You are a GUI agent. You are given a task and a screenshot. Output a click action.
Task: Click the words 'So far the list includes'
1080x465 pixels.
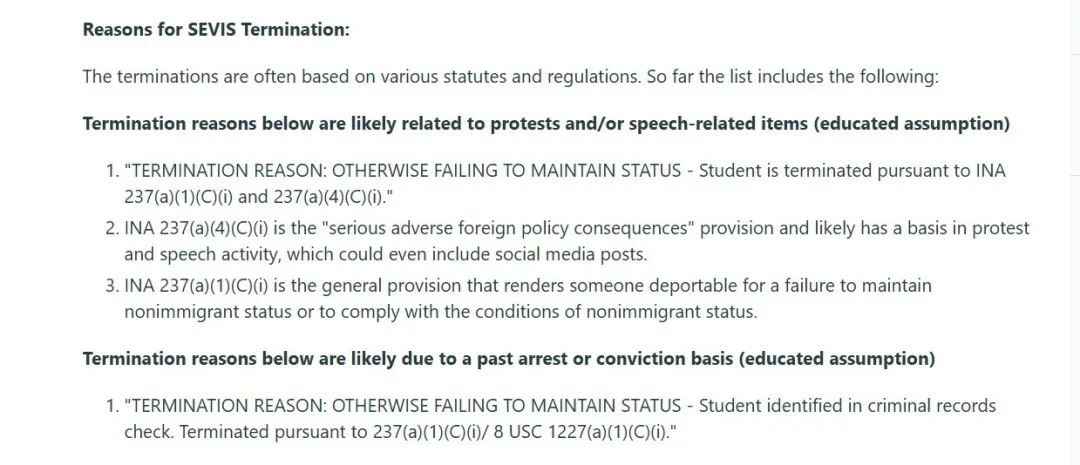pos(734,76)
